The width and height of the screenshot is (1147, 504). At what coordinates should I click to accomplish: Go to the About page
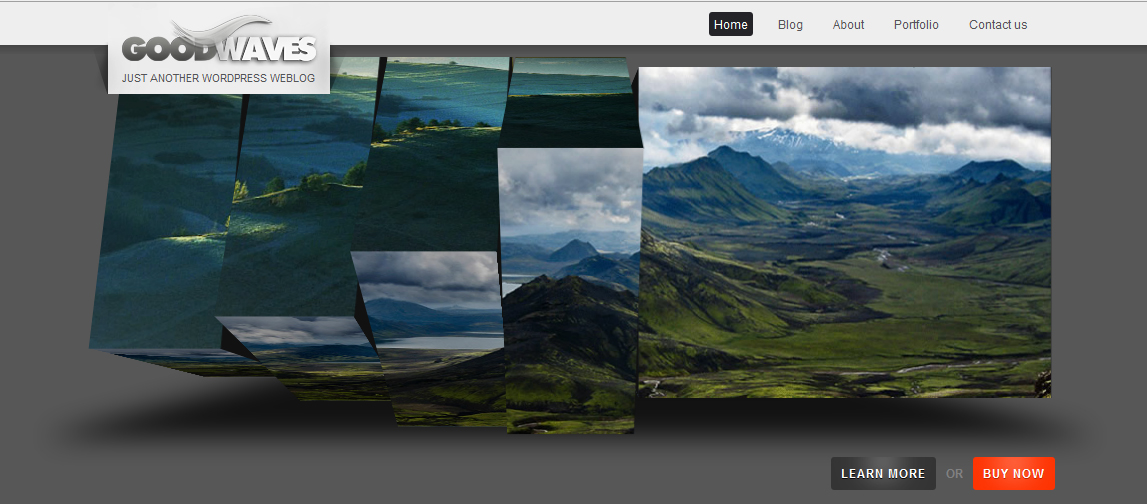[x=848, y=25]
